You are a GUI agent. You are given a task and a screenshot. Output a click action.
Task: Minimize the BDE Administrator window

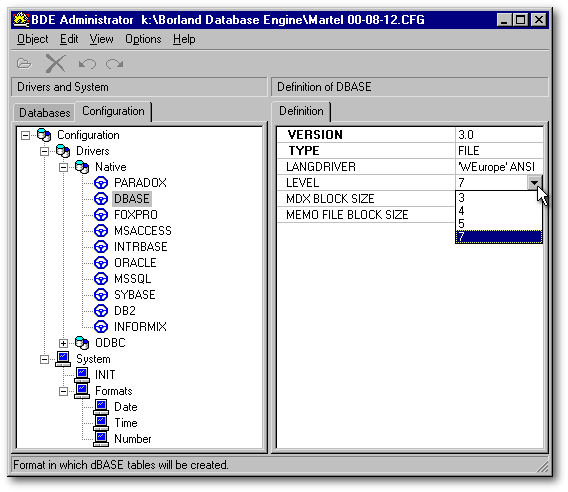(504, 19)
